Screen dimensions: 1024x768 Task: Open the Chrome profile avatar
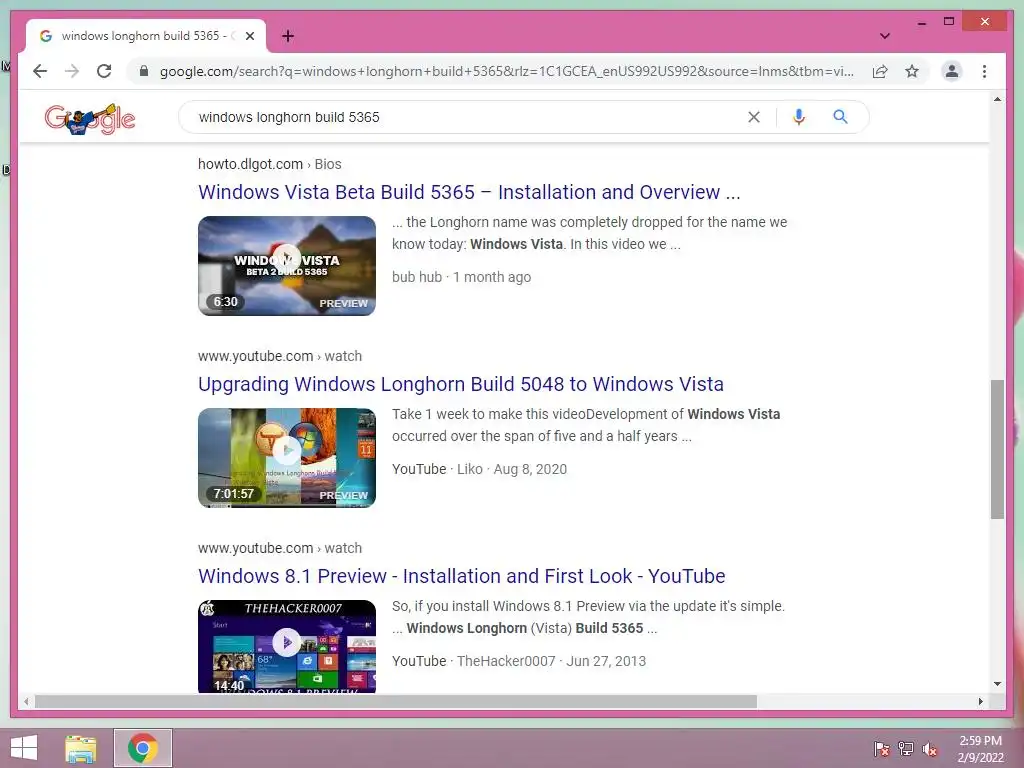(952, 71)
